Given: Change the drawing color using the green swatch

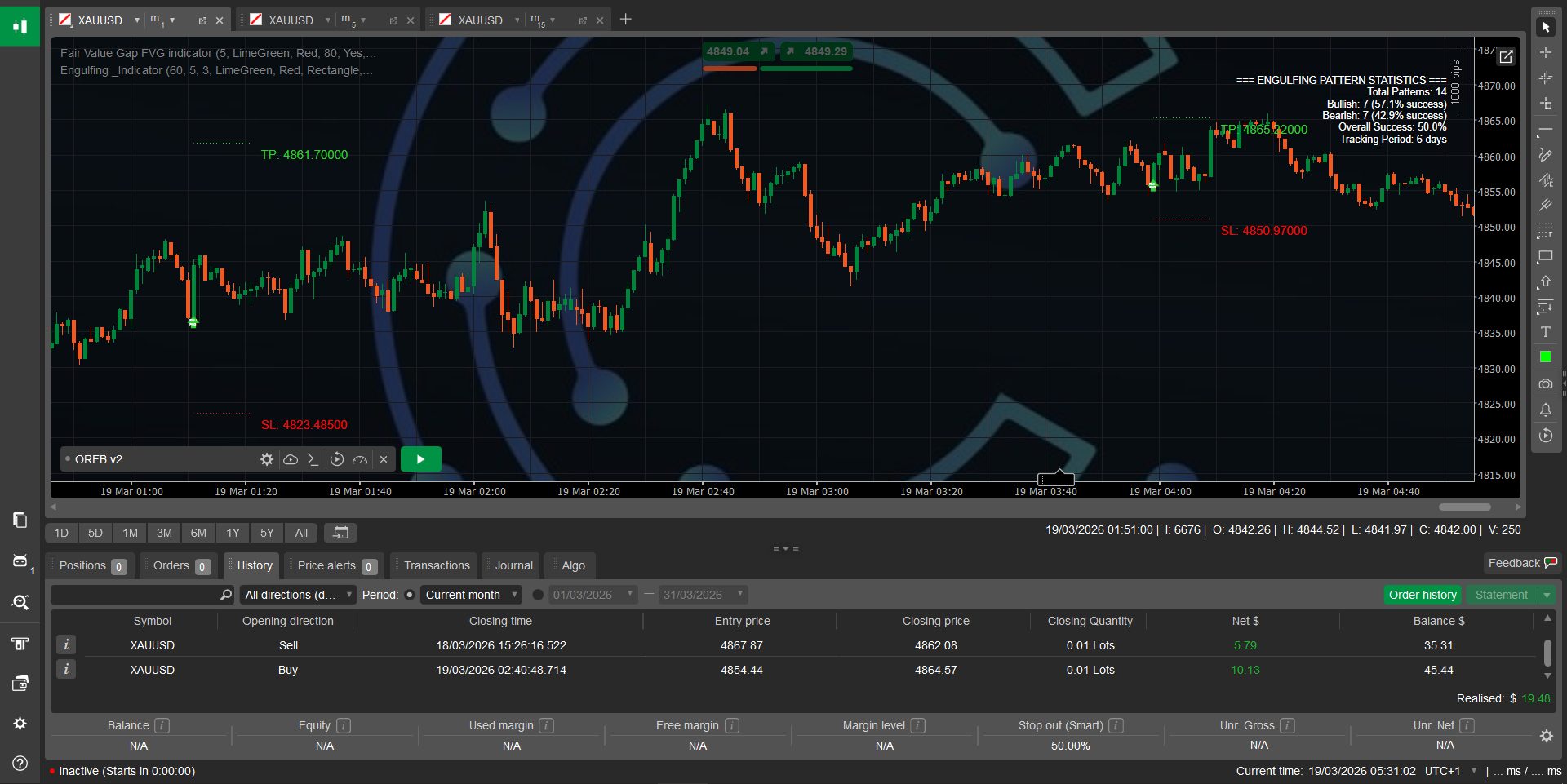Looking at the screenshot, I should pyautogui.click(x=1545, y=357).
